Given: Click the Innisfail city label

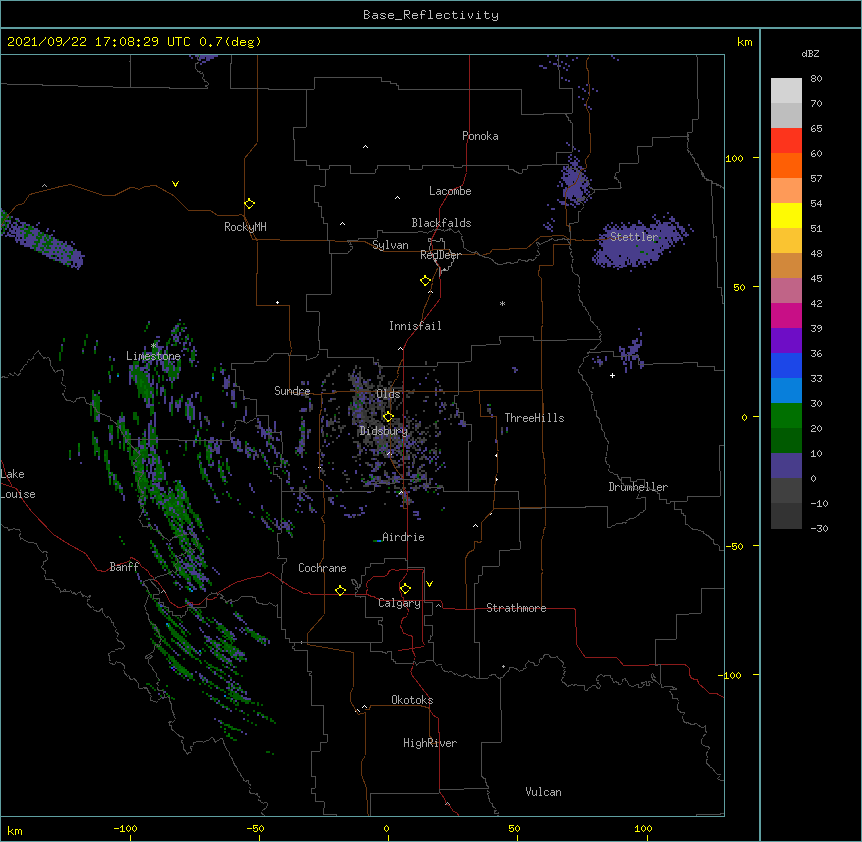Looking at the screenshot, I should (x=415, y=326).
